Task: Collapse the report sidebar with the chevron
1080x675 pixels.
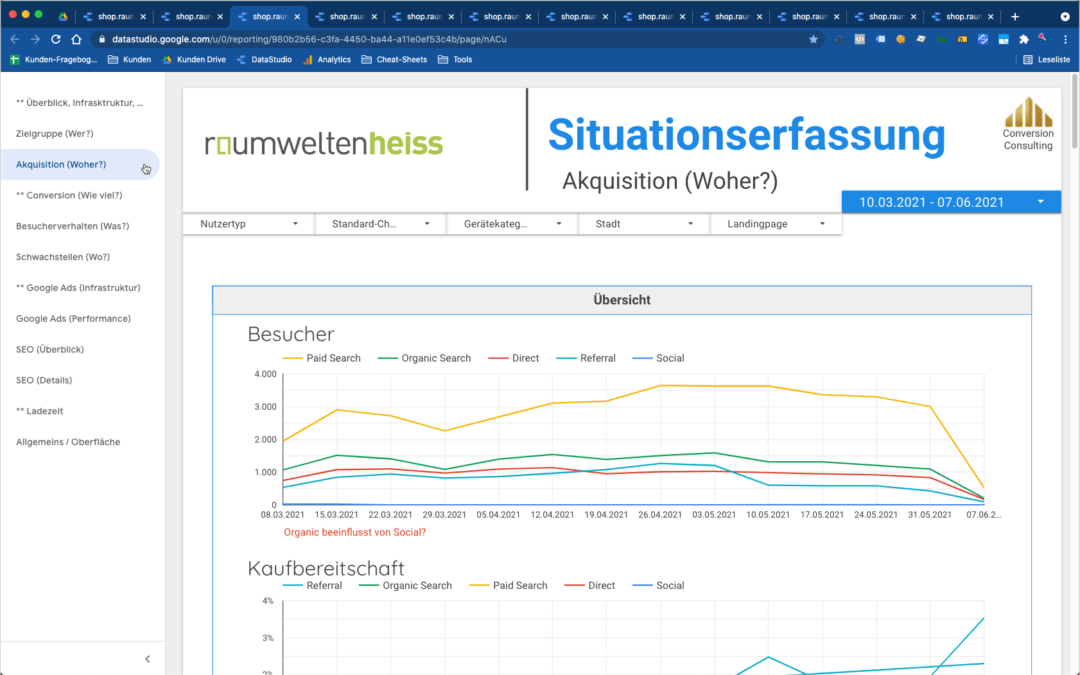Action: pos(148,659)
